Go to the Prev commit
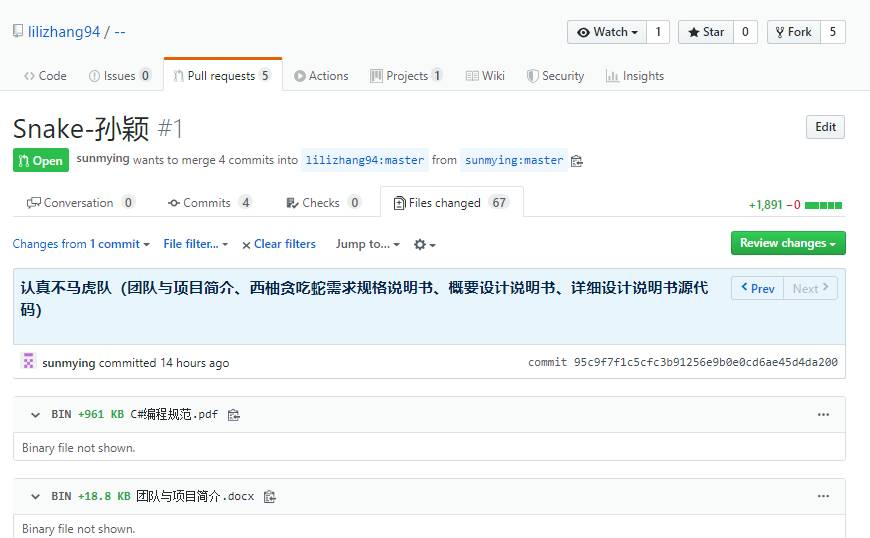Viewport: 870px width, 538px height. tap(757, 288)
